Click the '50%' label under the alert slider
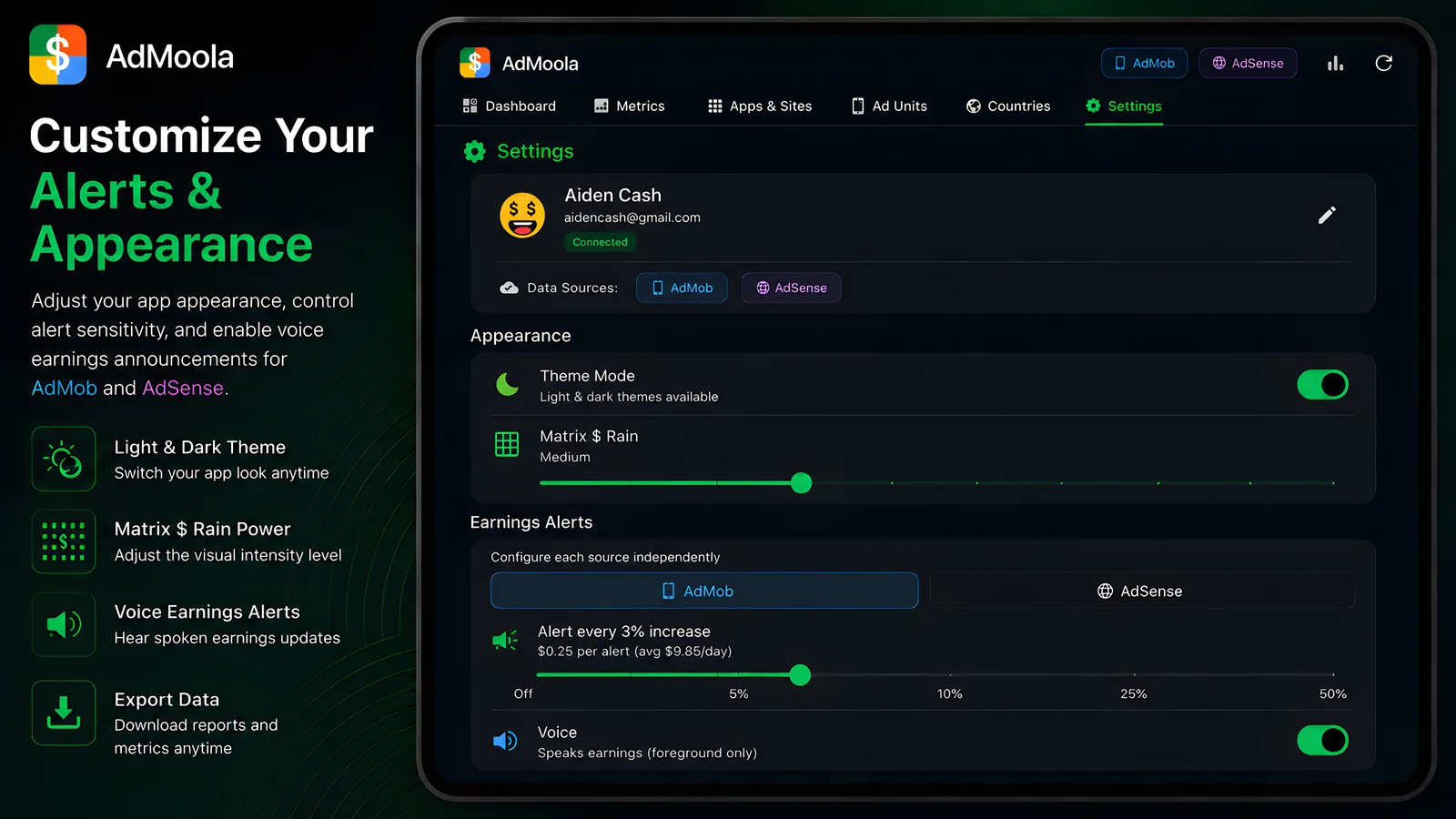1456x819 pixels. 1333,693
